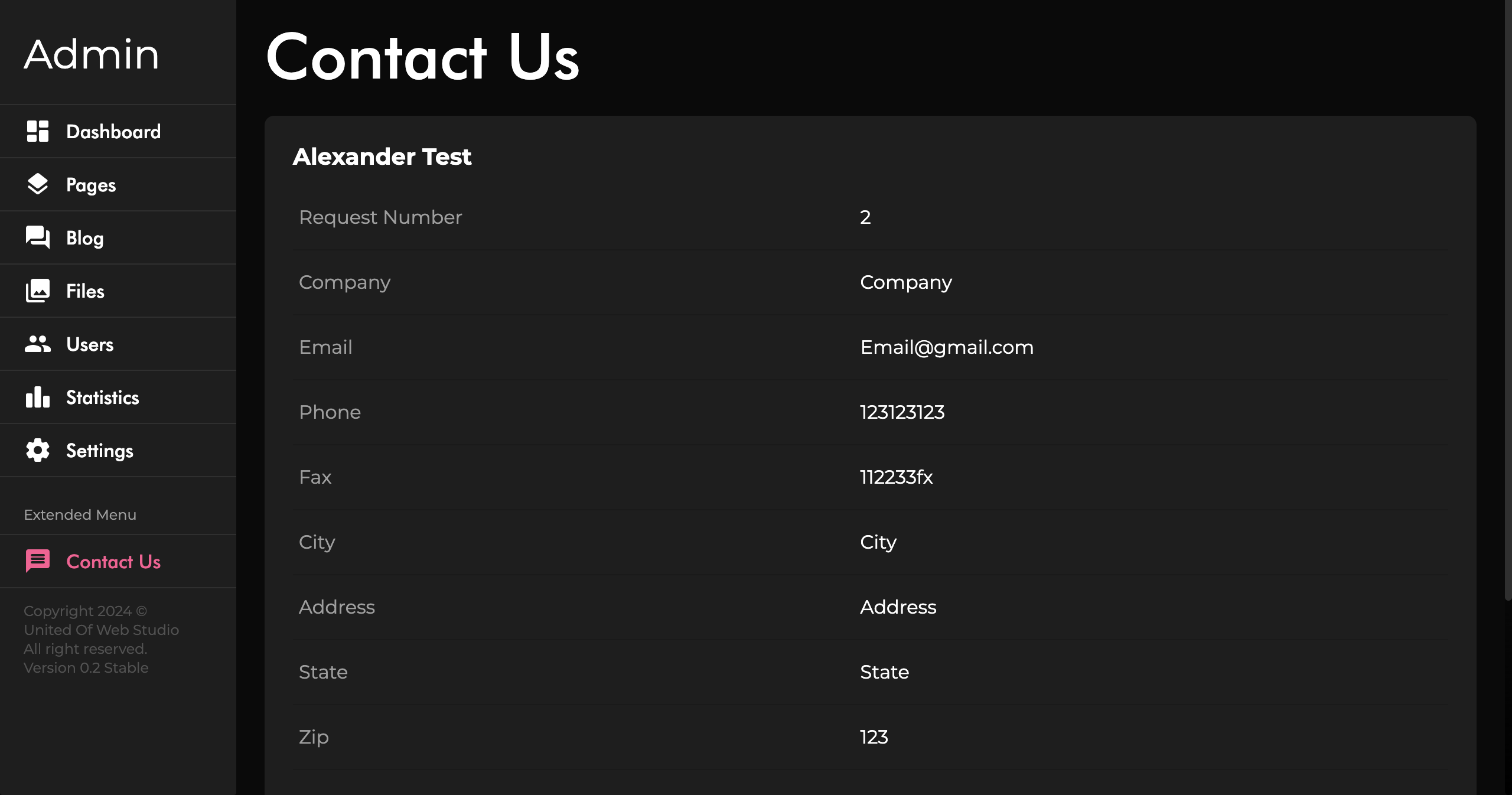Viewport: 1512px width, 795px height.
Task: Click the pink Contact Us message icon
Action: click(38, 561)
